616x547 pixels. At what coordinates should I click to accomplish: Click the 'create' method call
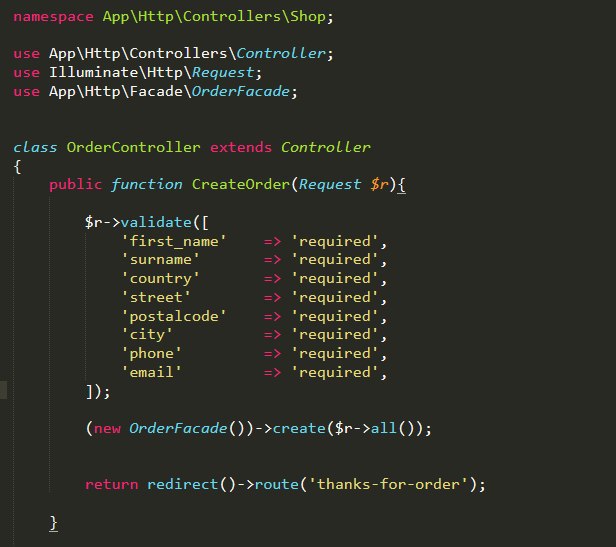pos(299,428)
